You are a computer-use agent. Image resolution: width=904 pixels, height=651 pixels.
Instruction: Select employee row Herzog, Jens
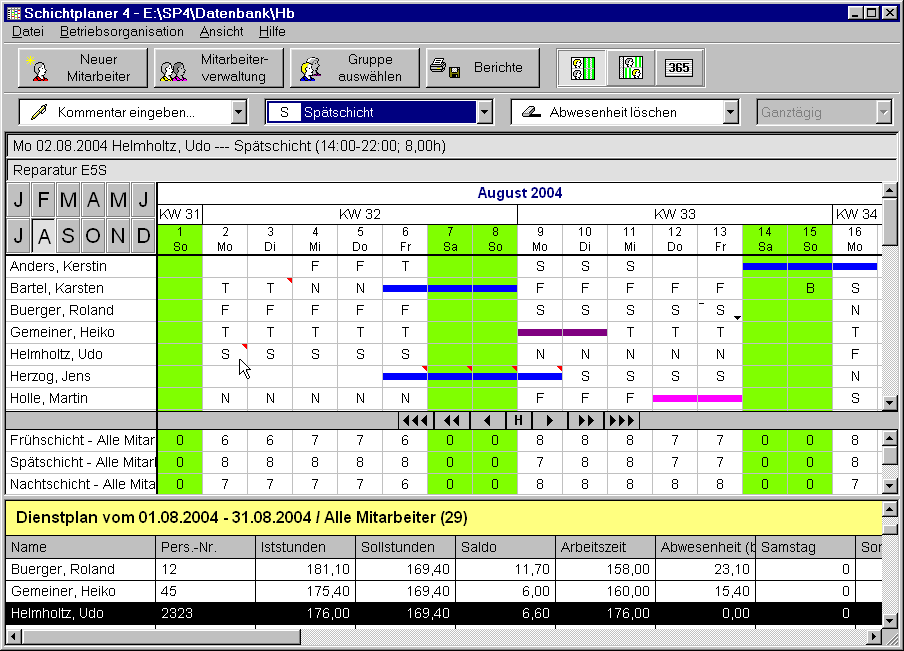(81, 376)
